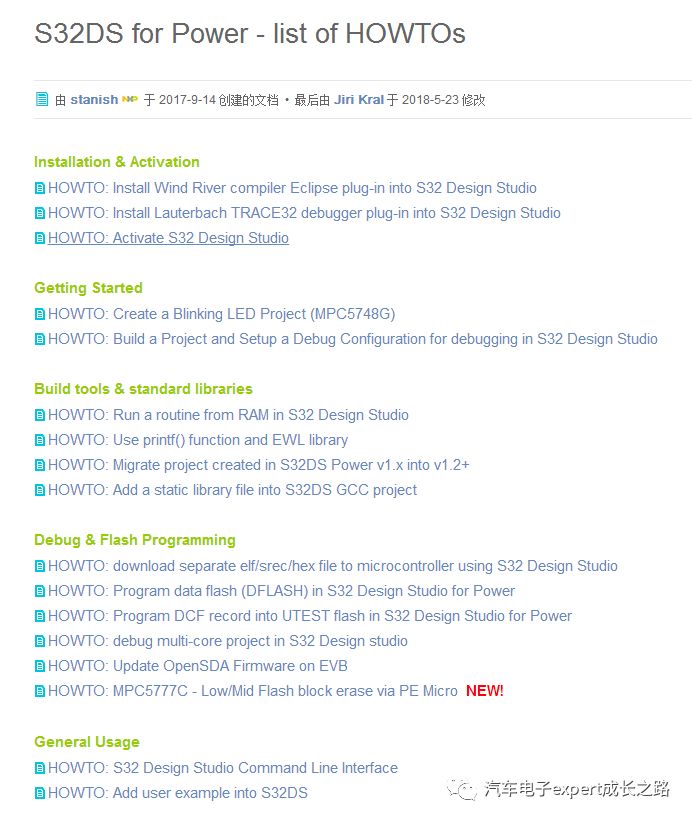692x821 pixels.
Task: Click doc icon before Lauterbach TRACE32 HOWTO
Action: pos(40,213)
